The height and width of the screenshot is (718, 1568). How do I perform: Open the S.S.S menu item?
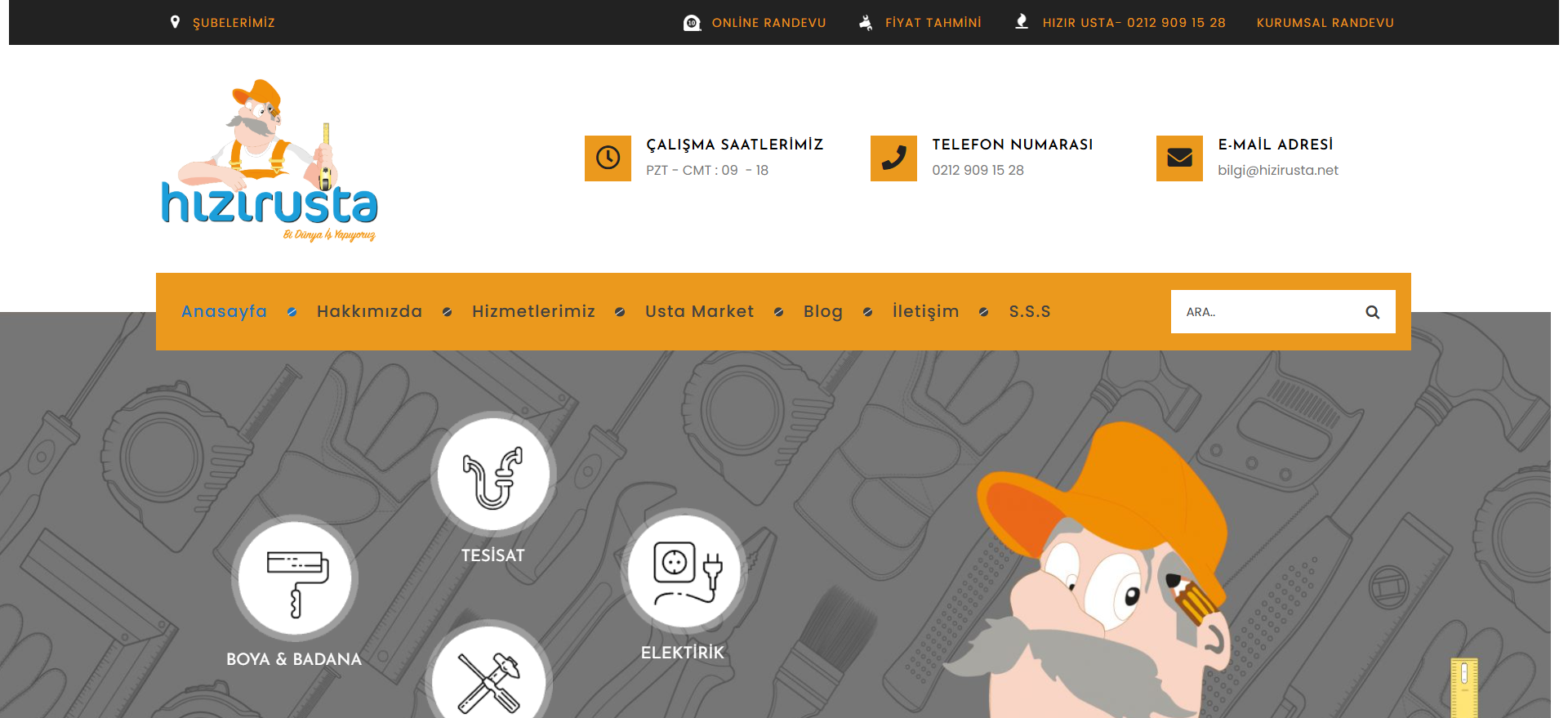(x=1030, y=311)
